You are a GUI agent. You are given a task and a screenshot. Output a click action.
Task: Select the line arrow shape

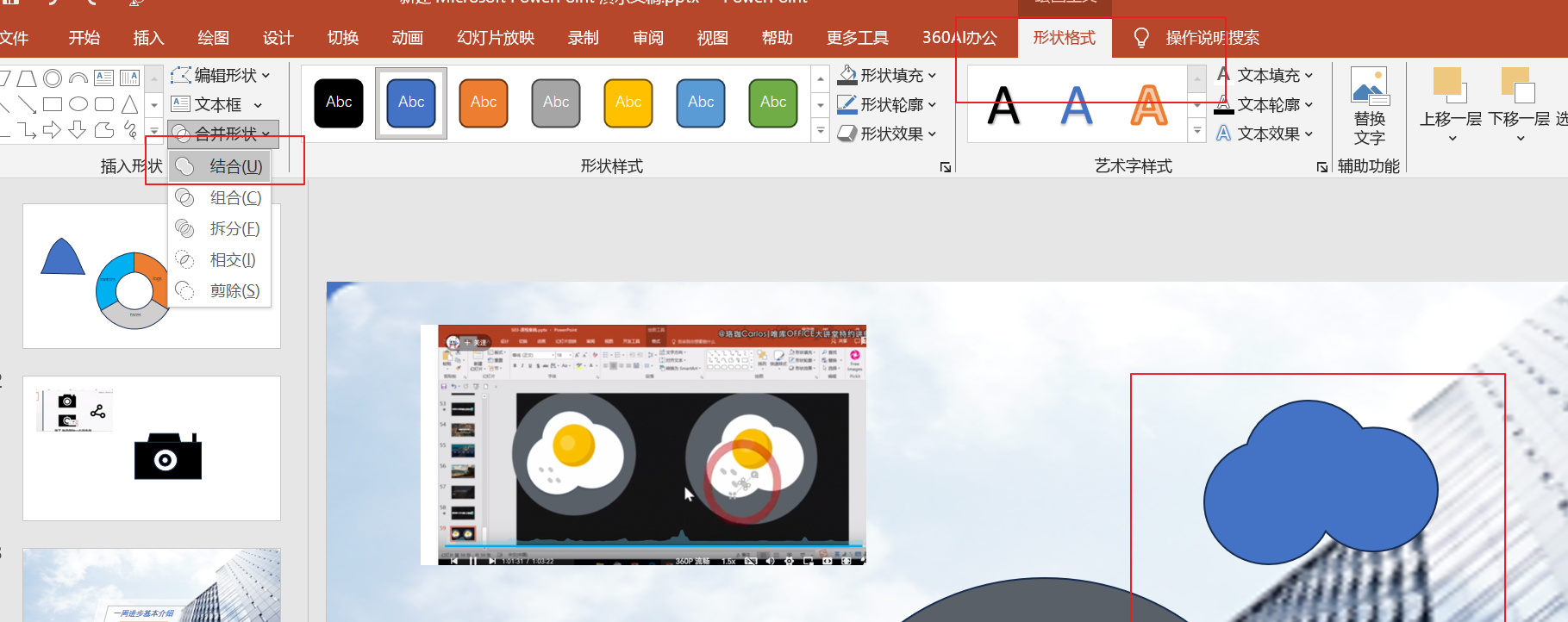[x=27, y=104]
